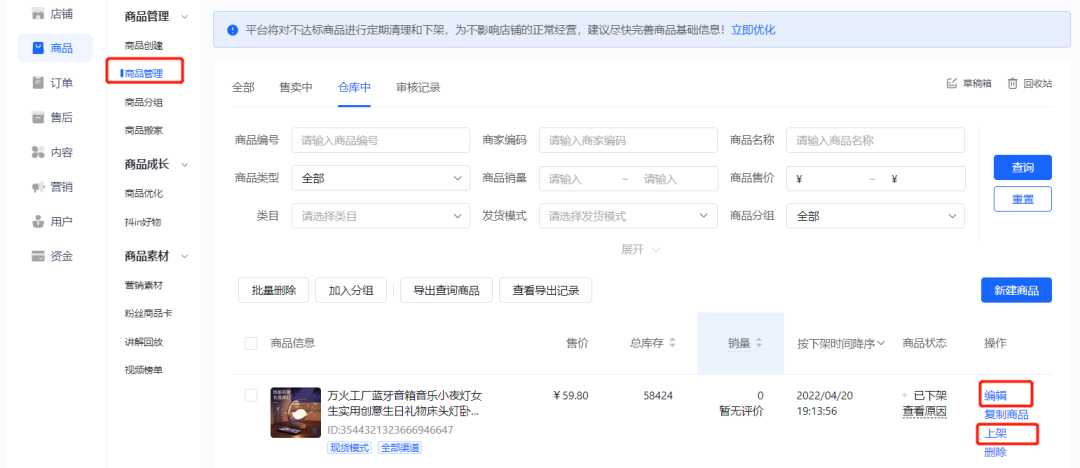The image size is (1080, 468).
Task: Collapse the 商品素材 menu group
Action: (x=183, y=256)
